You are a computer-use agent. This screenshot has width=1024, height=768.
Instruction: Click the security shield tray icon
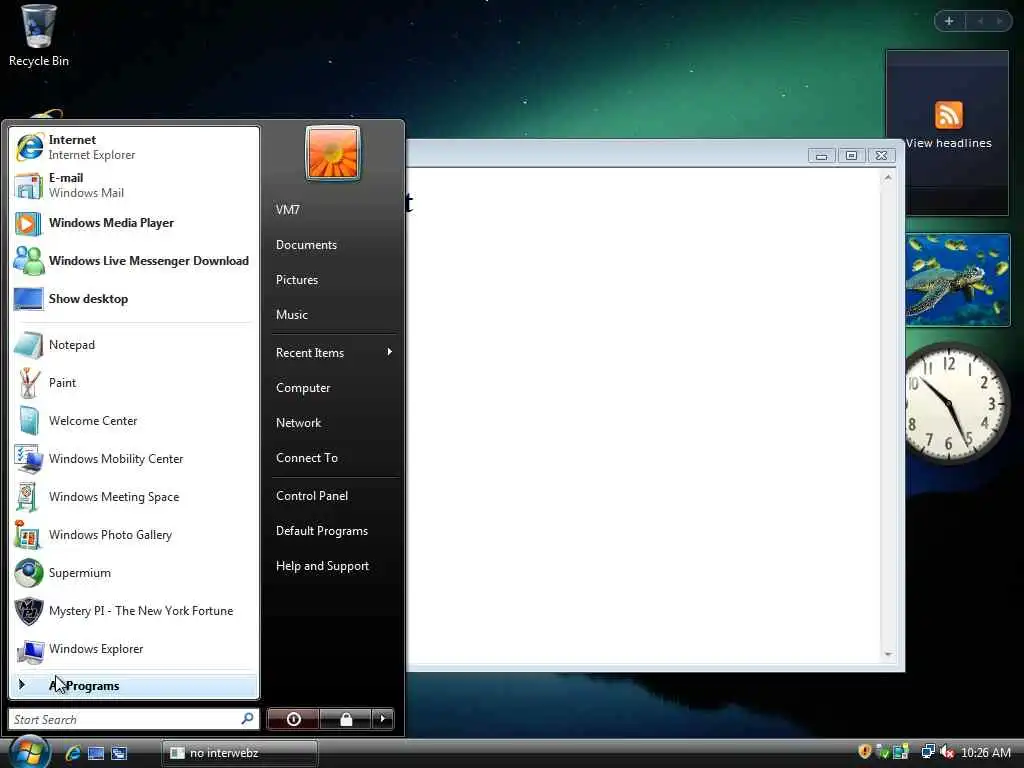pos(865,752)
